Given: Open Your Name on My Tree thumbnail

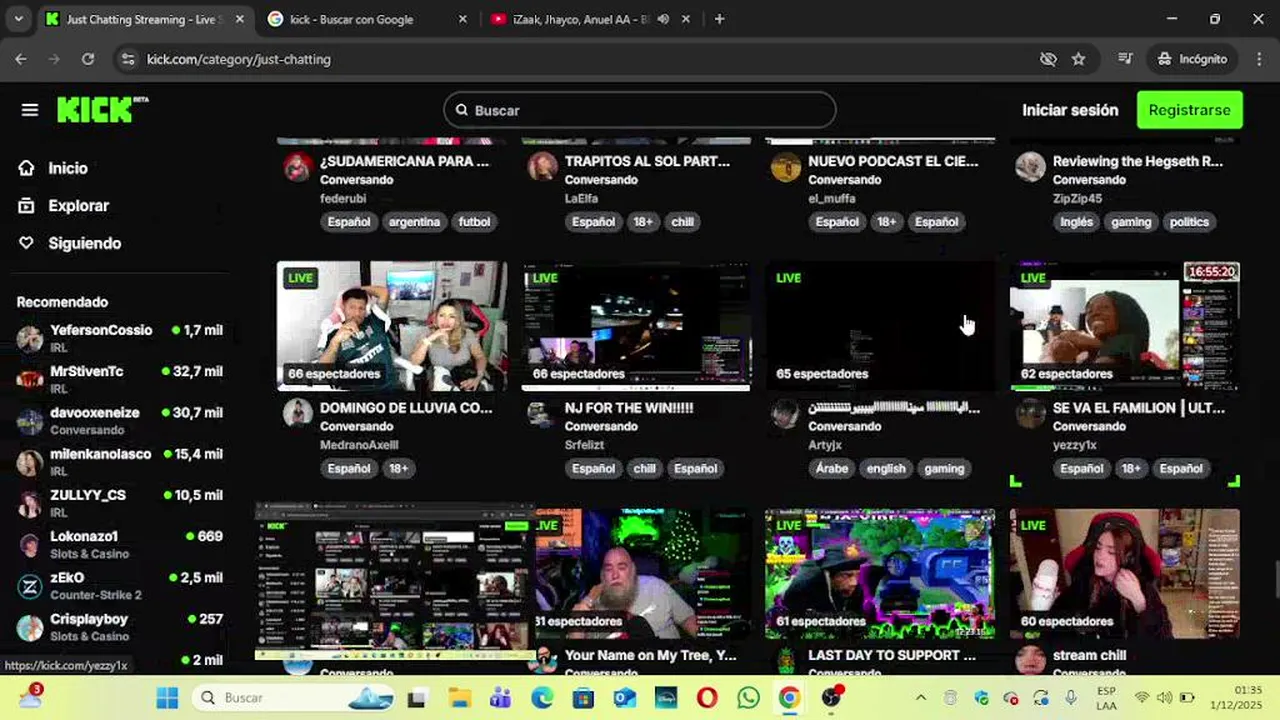Looking at the screenshot, I should (x=643, y=574).
